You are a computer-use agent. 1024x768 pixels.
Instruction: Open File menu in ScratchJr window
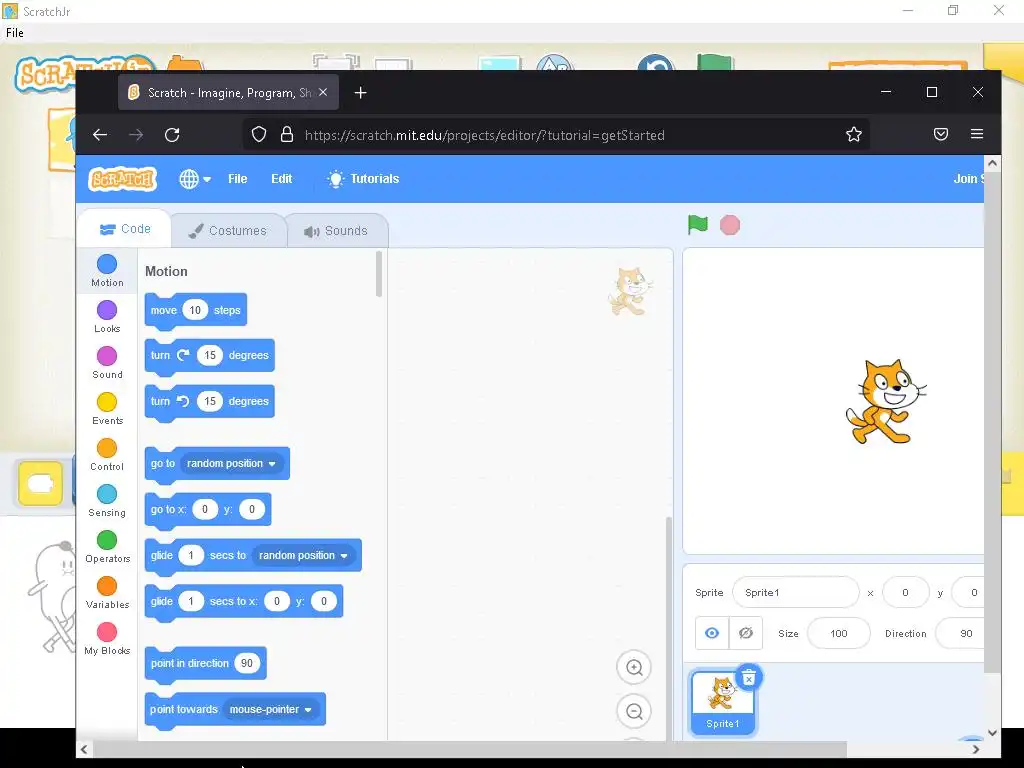[14, 33]
